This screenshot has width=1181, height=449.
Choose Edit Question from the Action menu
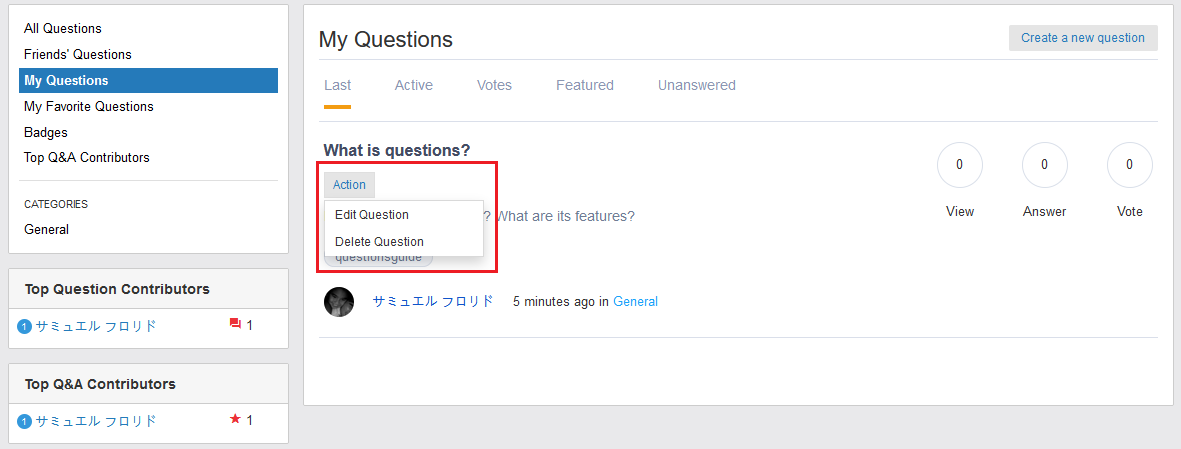(372, 215)
